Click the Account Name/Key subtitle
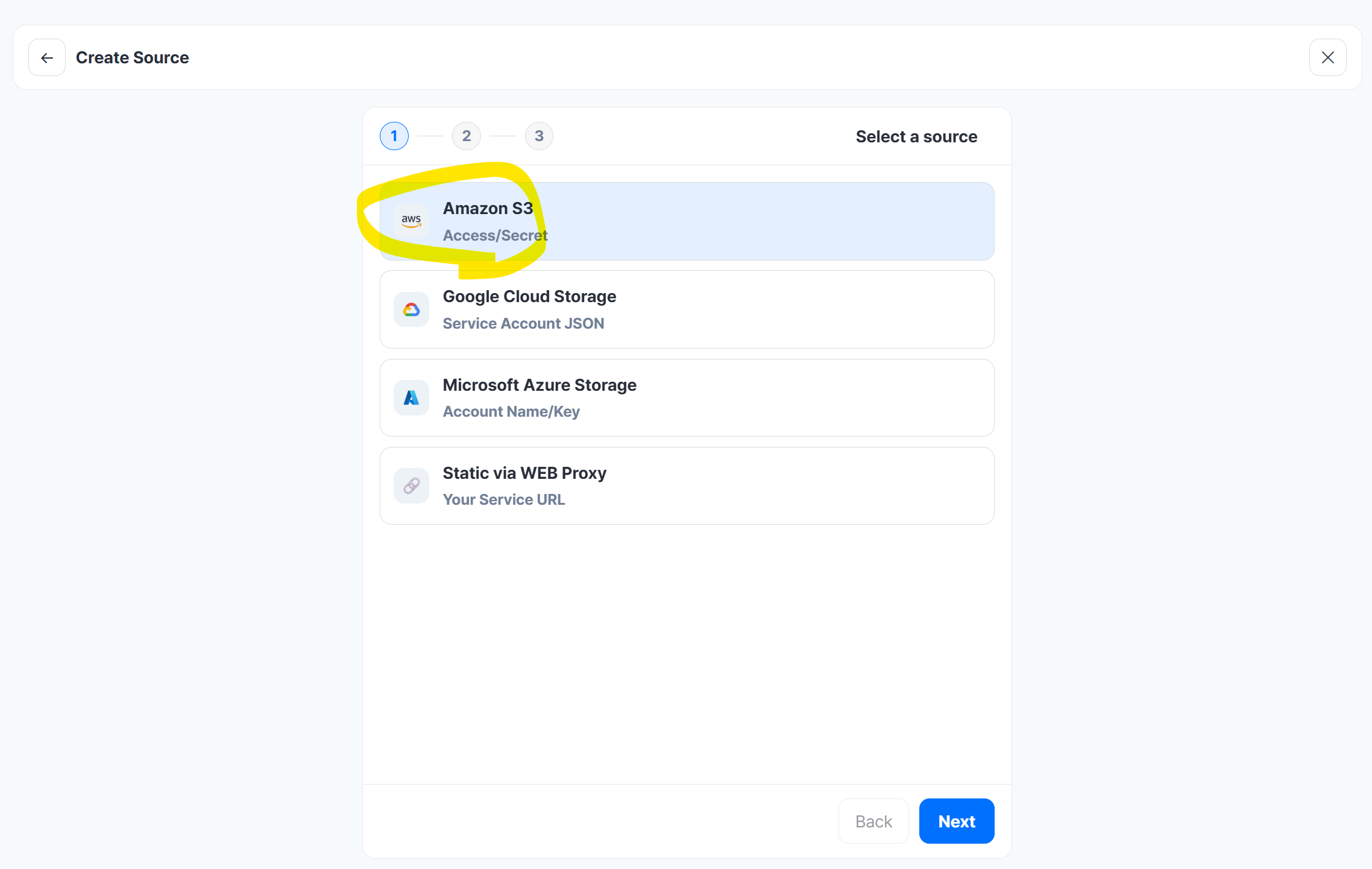 tap(511, 411)
